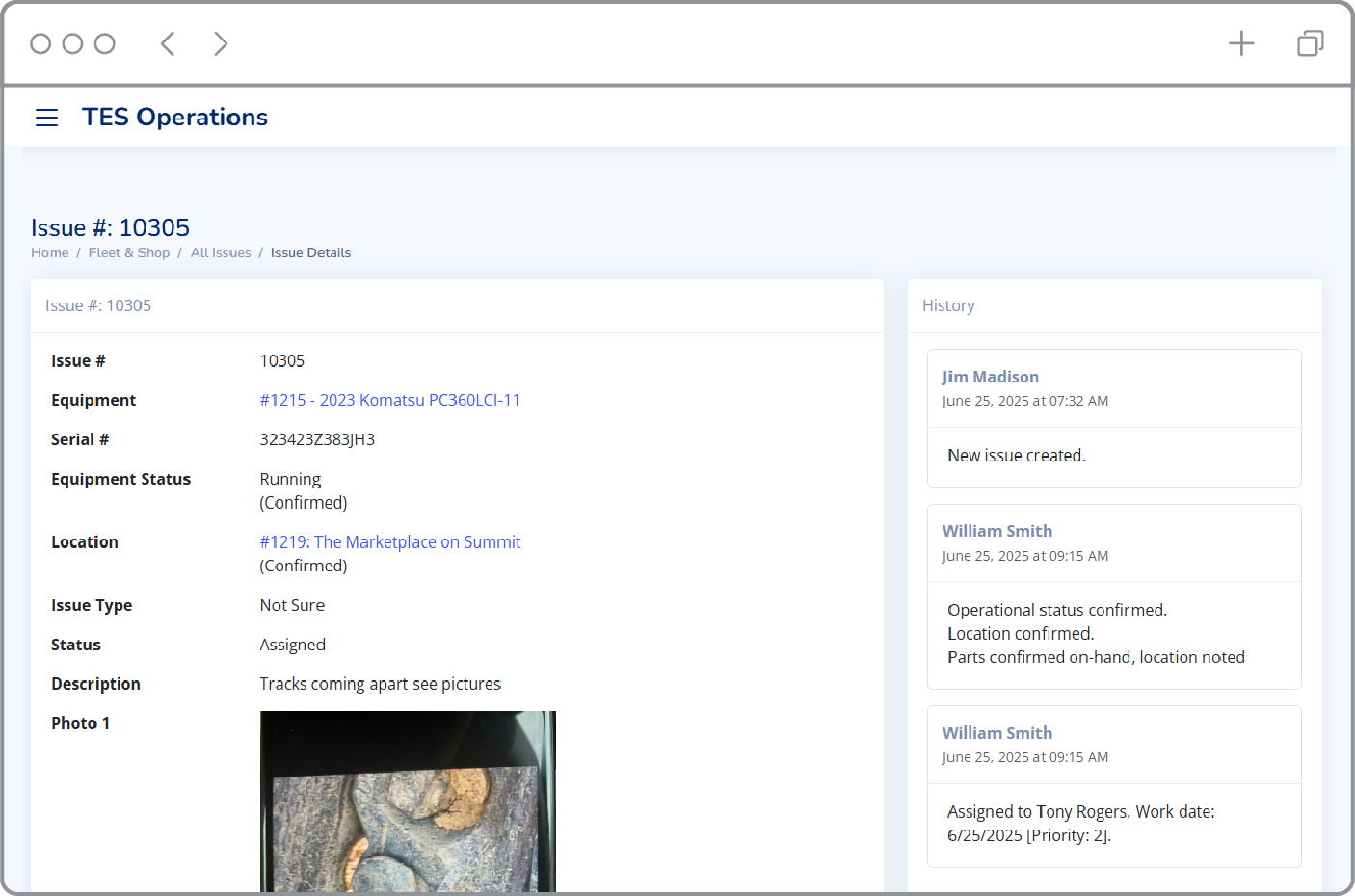Select the Issue Details breadcrumb item
Image resolution: width=1355 pixels, height=896 pixels.
click(x=310, y=252)
